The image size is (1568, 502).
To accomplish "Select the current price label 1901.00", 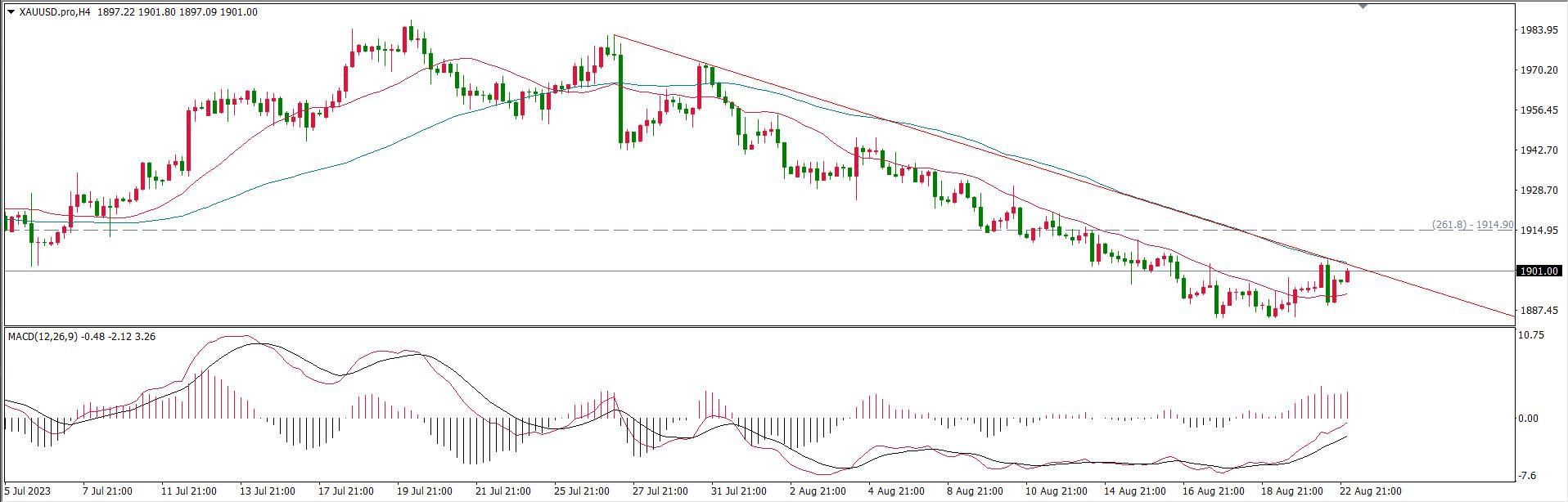I will click(1539, 271).
